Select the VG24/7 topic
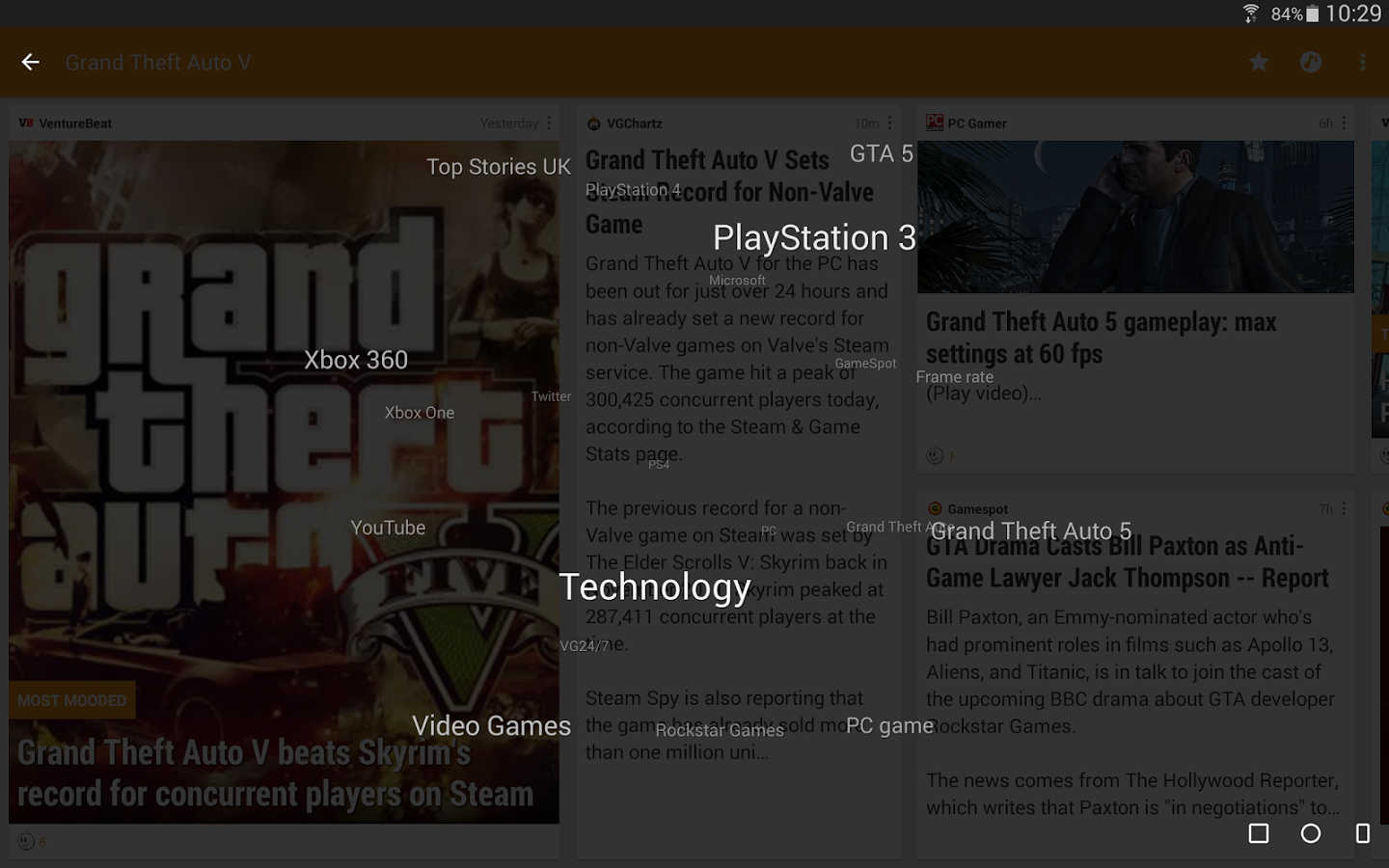The width and height of the screenshot is (1389, 868). click(585, 646)
